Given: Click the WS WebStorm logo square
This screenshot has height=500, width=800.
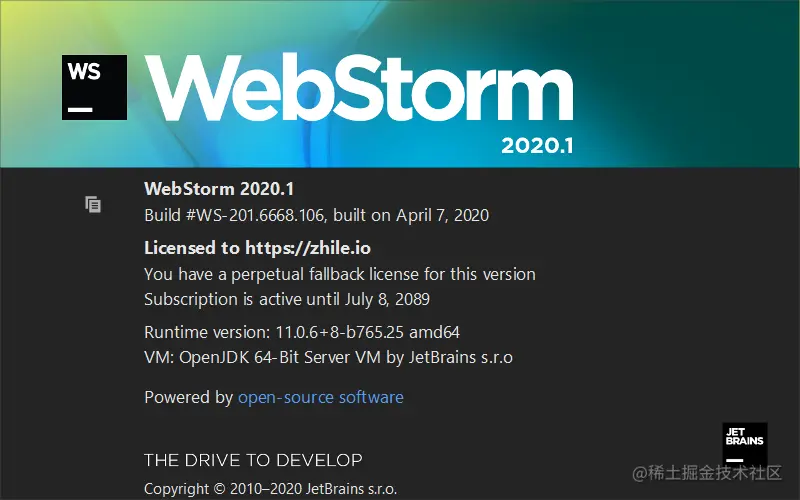Looking at the screenshot, I should pos(94,87).
